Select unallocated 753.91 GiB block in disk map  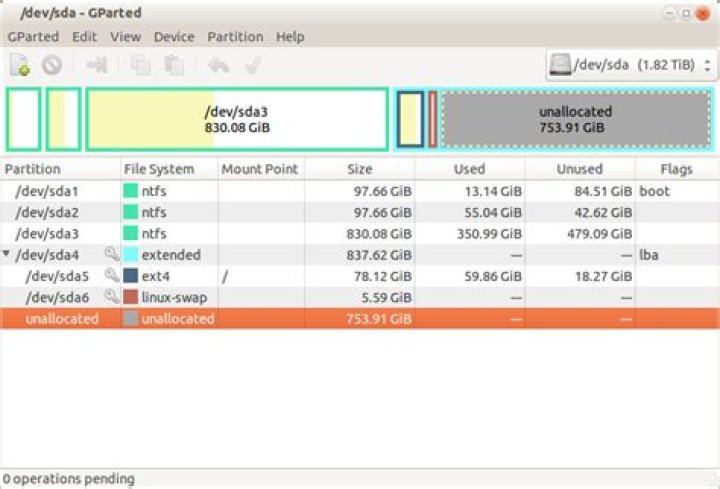click(576, 119)
